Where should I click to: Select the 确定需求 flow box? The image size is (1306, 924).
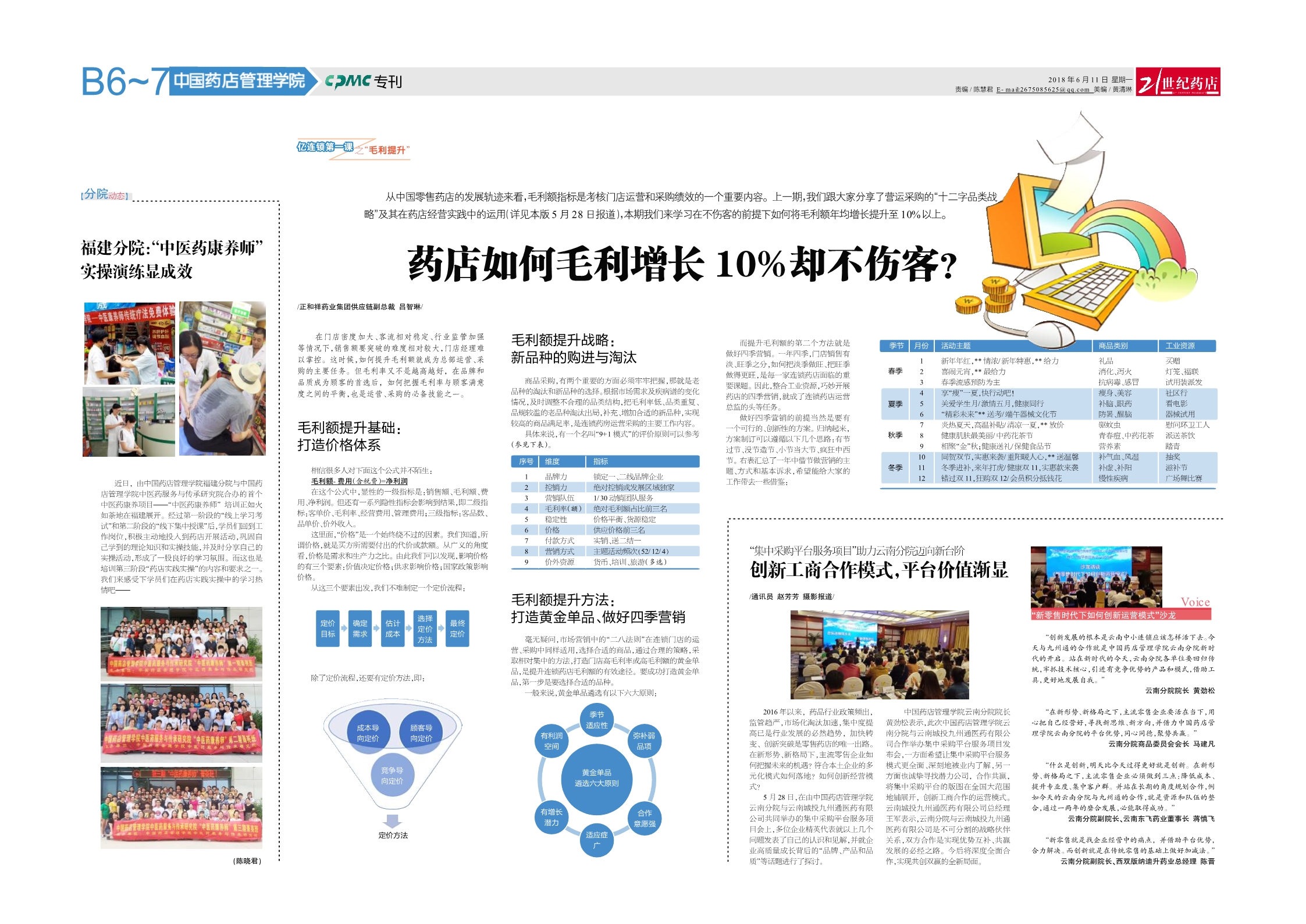[x=360, y=628]
